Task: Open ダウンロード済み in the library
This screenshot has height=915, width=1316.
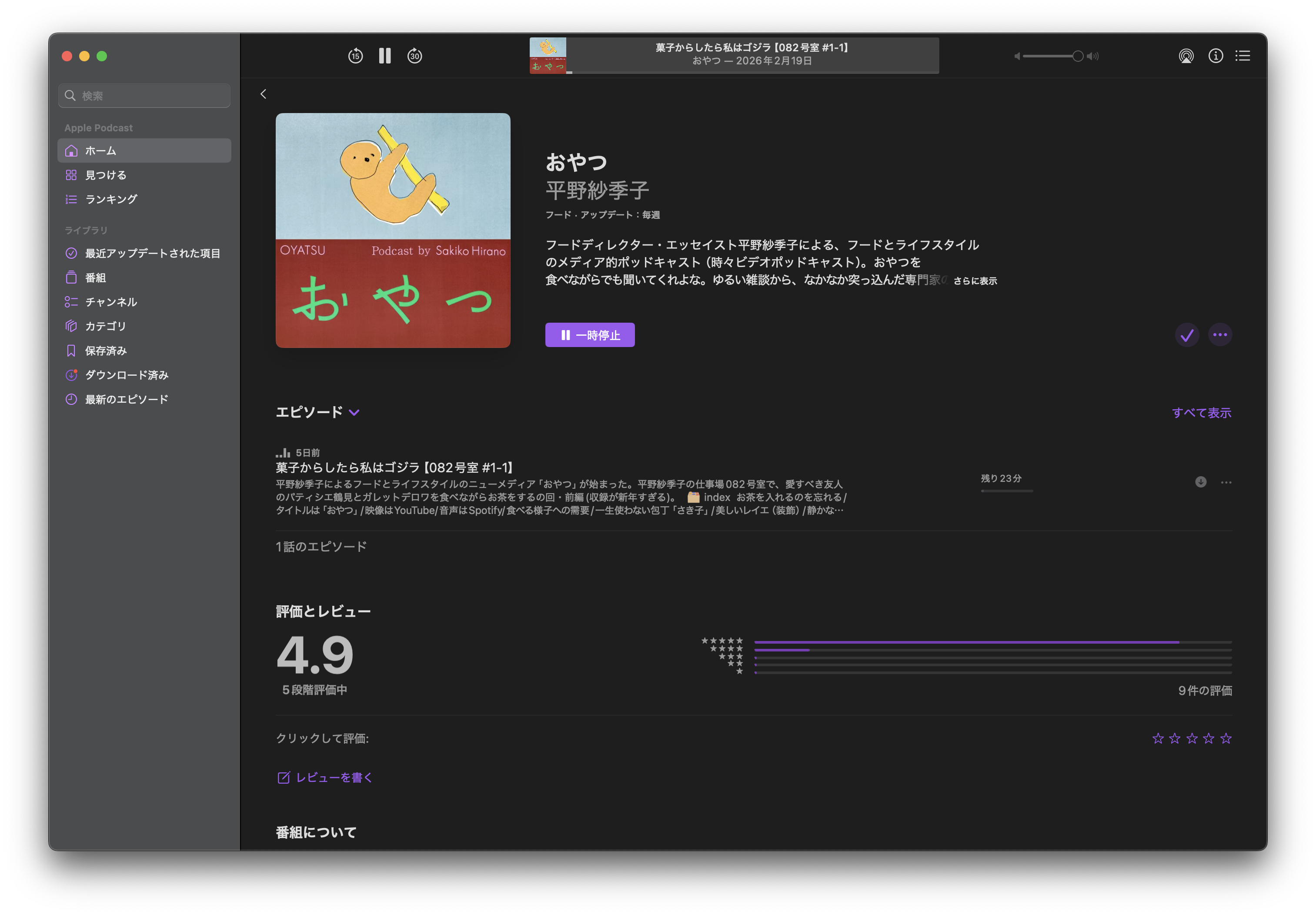Action: point(127,375)
